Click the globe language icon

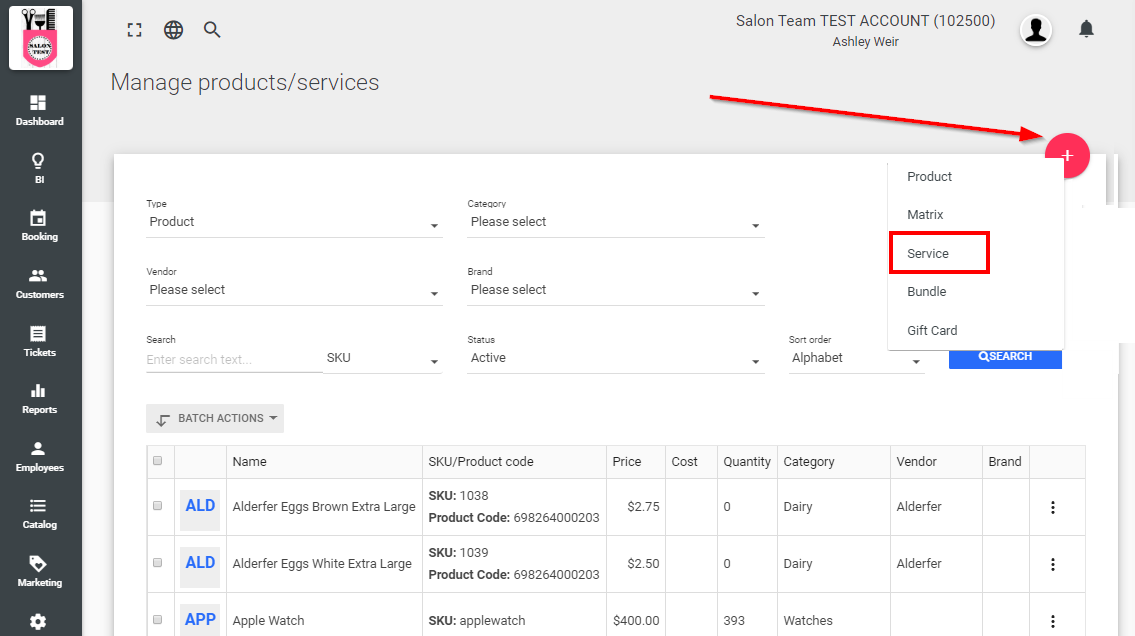(x=173, y=30)
